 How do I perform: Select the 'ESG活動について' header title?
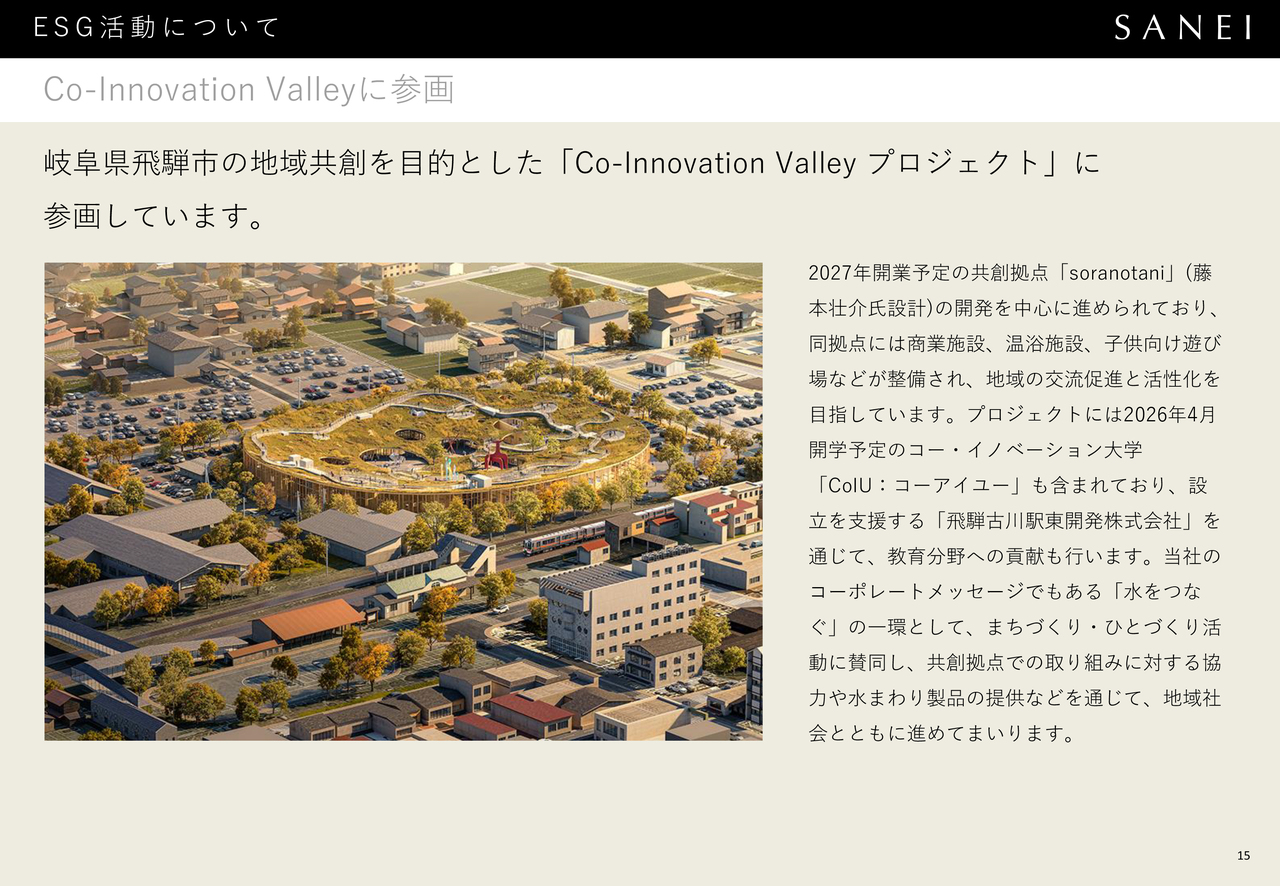pyautogui.click(x=157, y=28)
